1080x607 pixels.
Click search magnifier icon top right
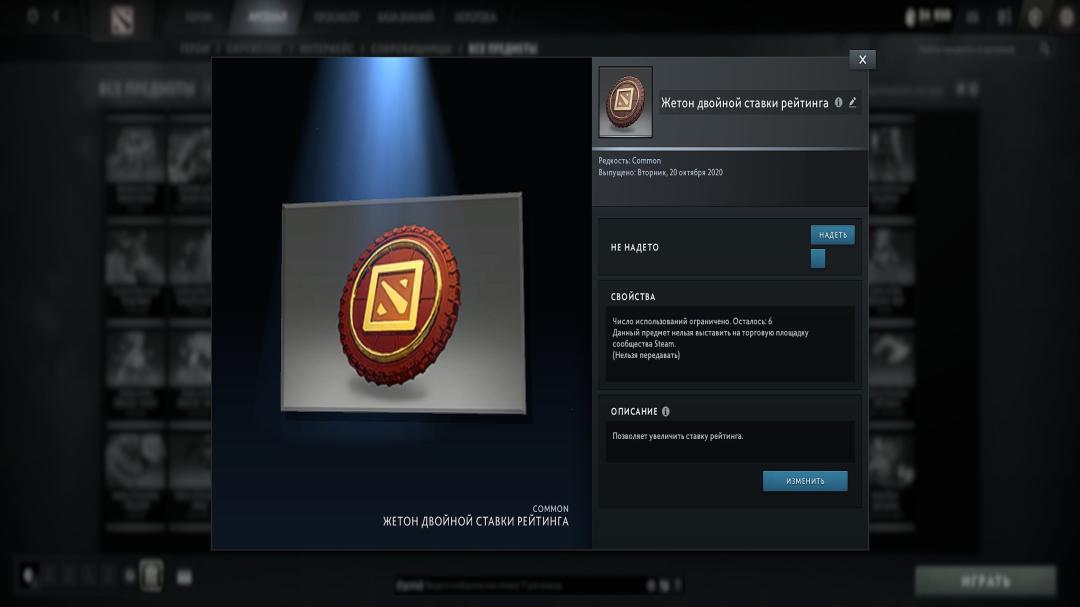tap(1045, 48)
